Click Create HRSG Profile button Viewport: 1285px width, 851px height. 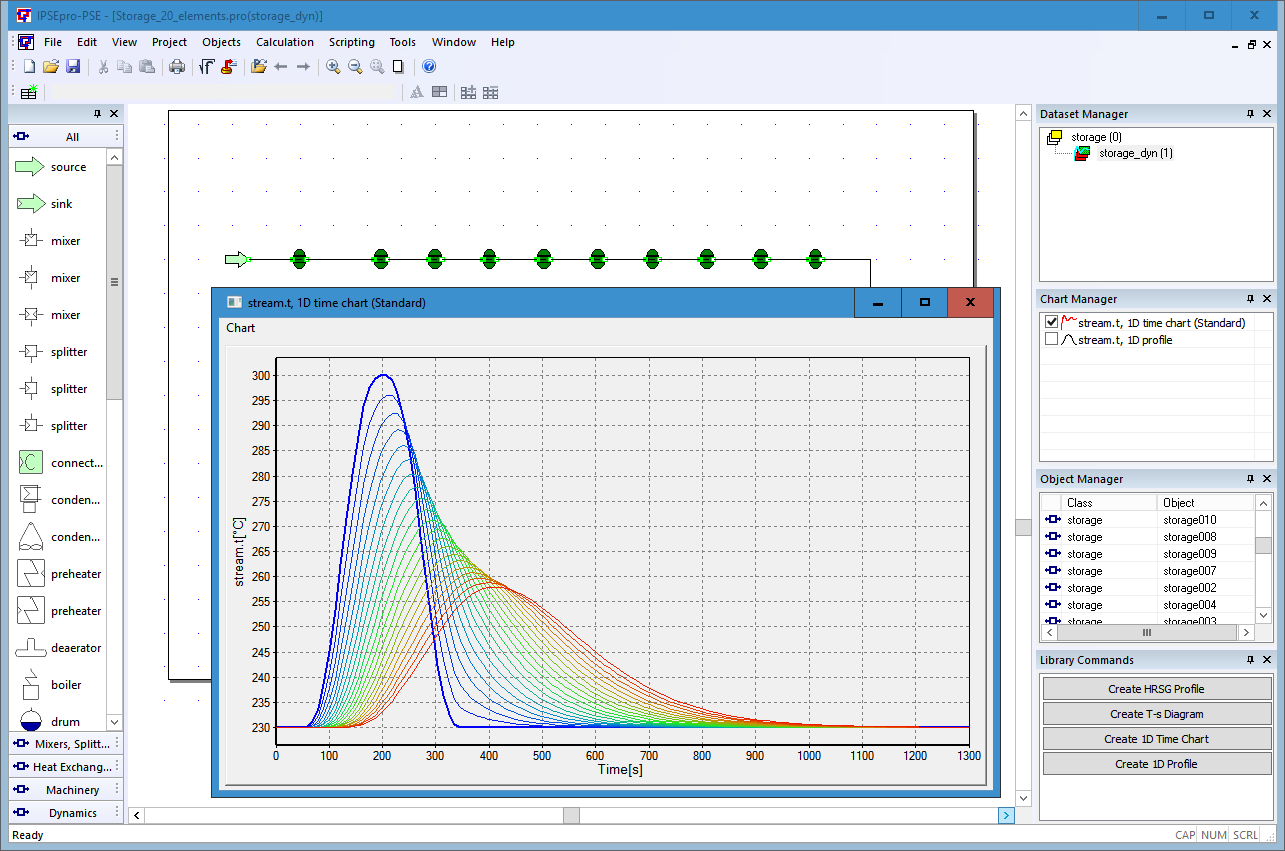(x=1156, y=689)
